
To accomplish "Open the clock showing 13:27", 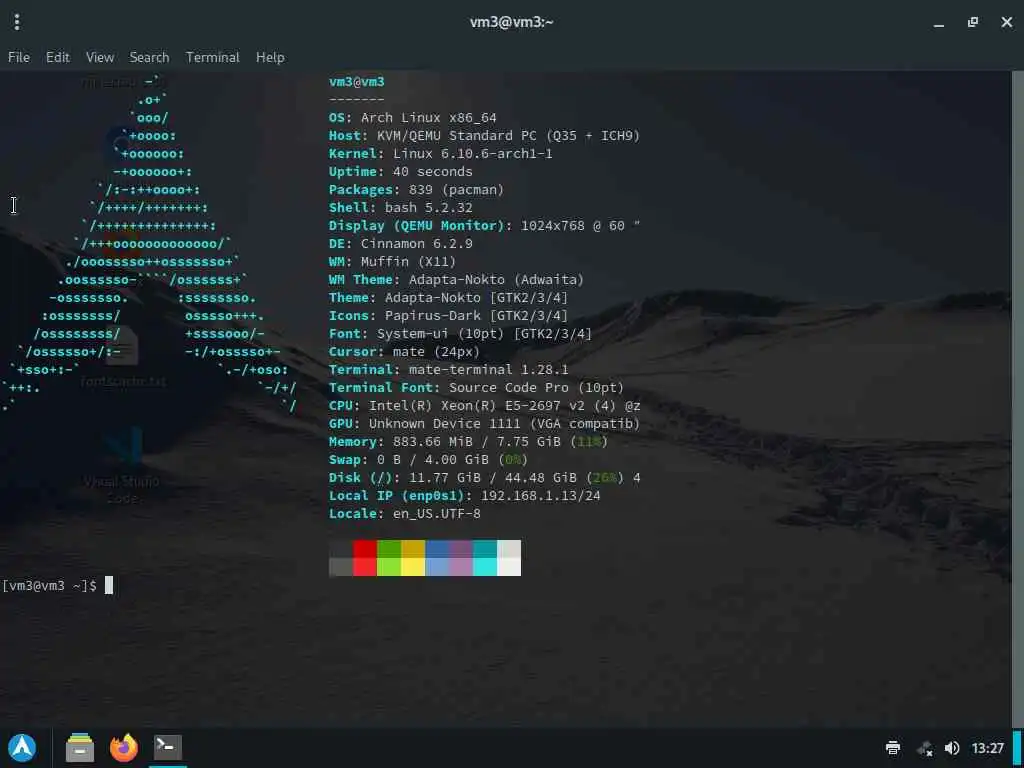I will click(x=987, y=748).
